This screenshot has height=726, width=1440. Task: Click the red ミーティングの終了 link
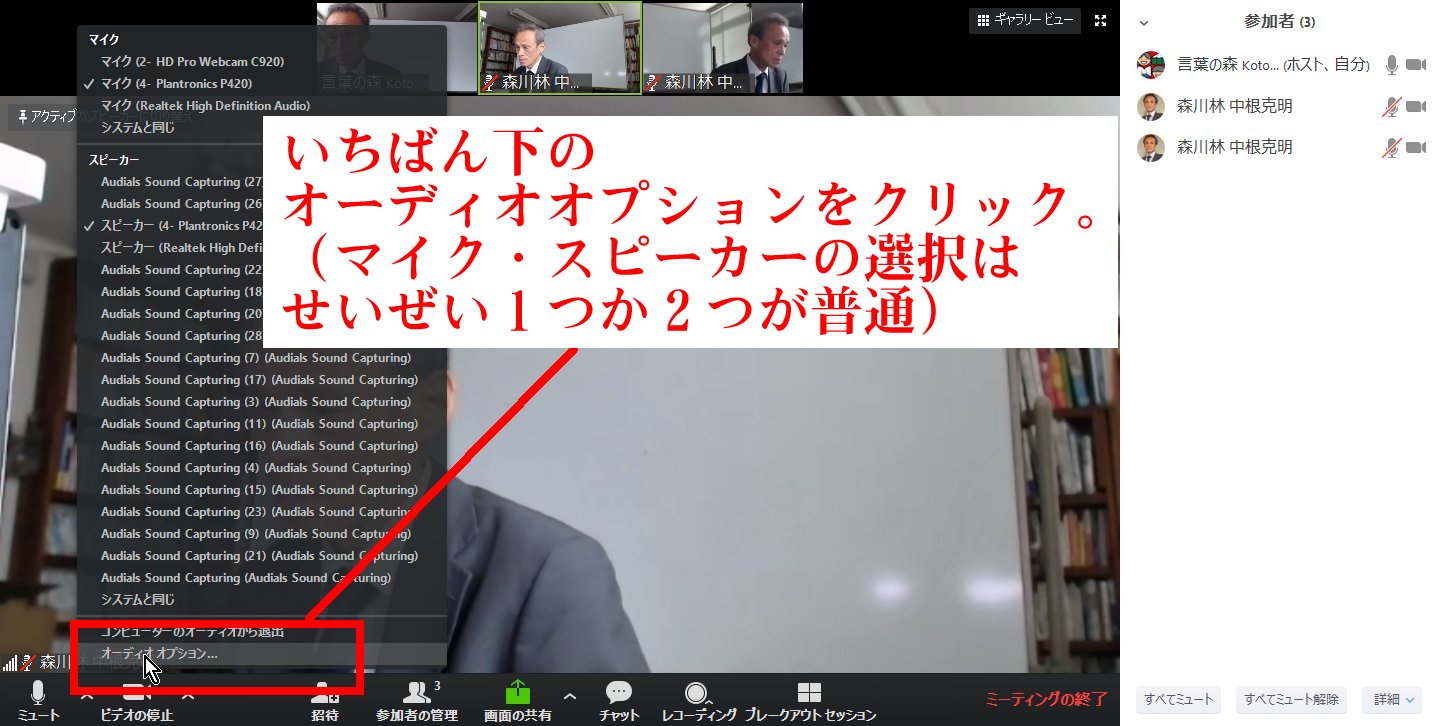point(1046,699)
